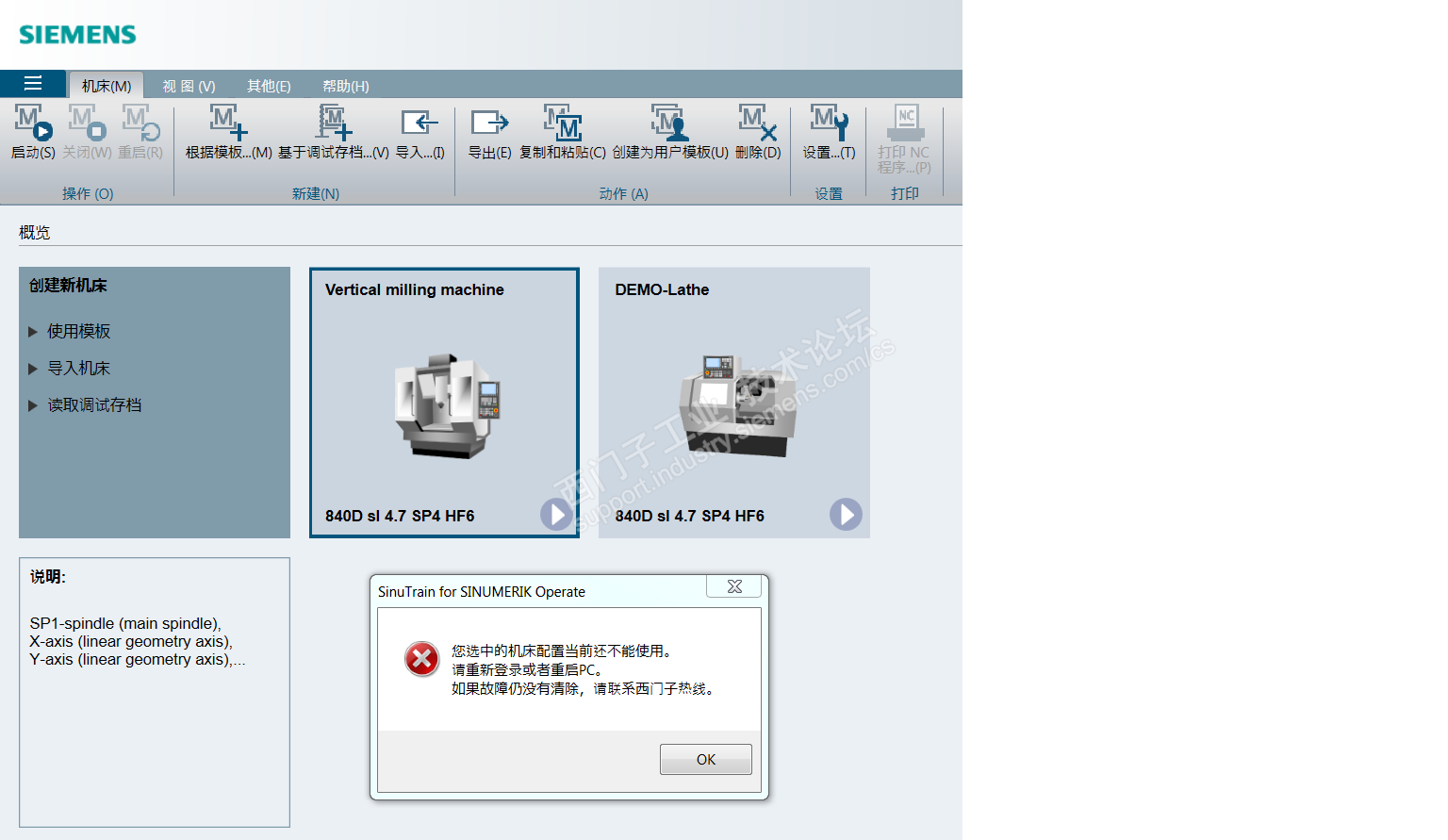Open the 帮助(H) help tab
Screen dimensions: 1448x840
(346, 86)
